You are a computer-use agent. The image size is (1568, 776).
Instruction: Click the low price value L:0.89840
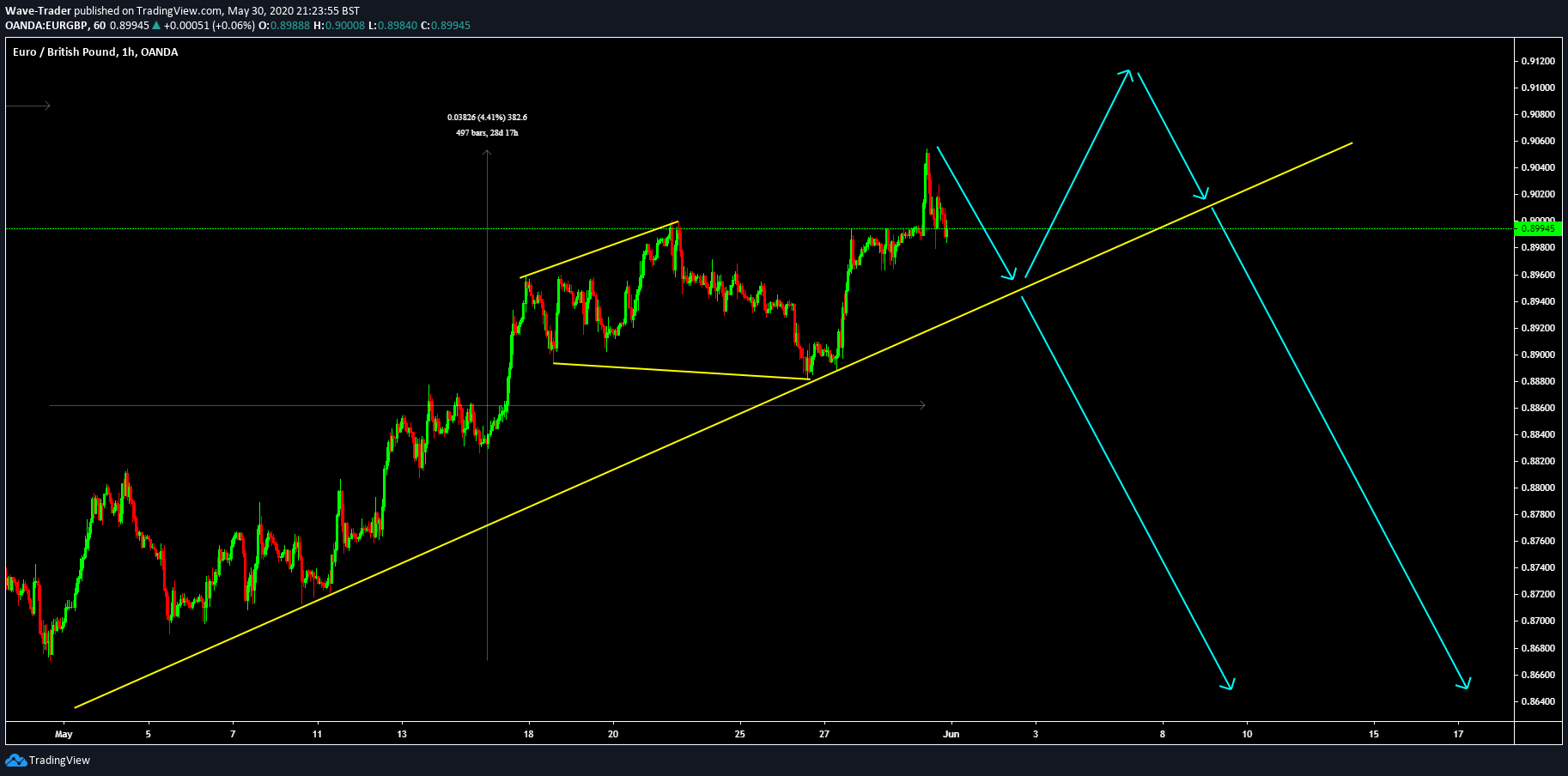point(392,25)
